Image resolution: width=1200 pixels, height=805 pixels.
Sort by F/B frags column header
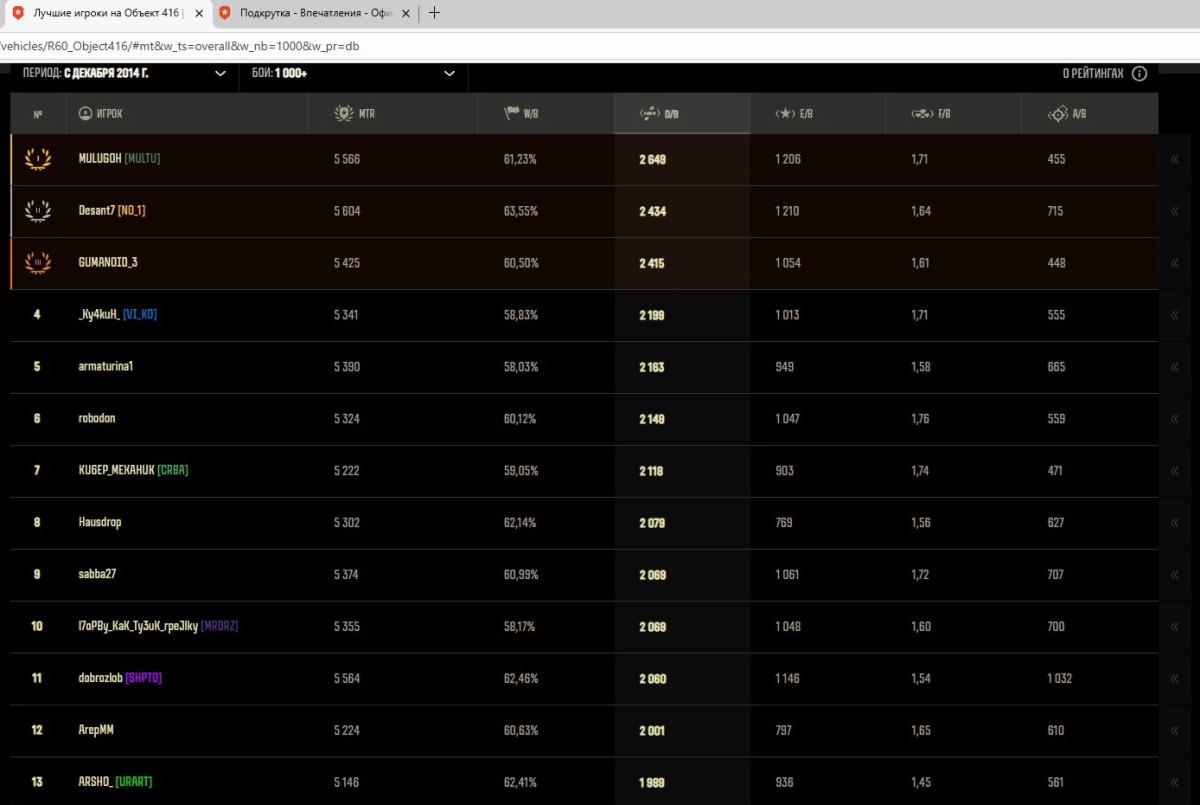pyautogui.click(x=930, y=114)
